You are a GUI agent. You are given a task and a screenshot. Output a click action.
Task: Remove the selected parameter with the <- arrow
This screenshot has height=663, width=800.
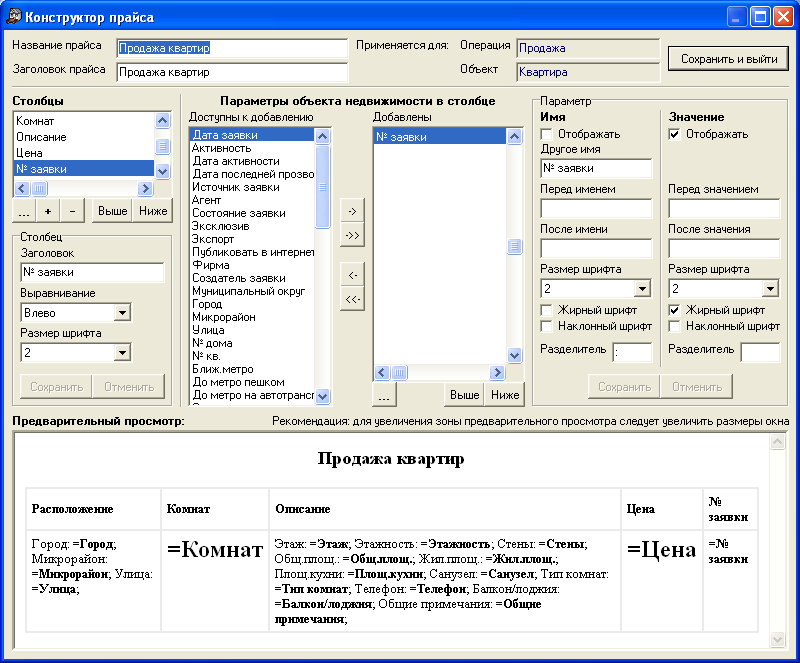tap(353, 276)
